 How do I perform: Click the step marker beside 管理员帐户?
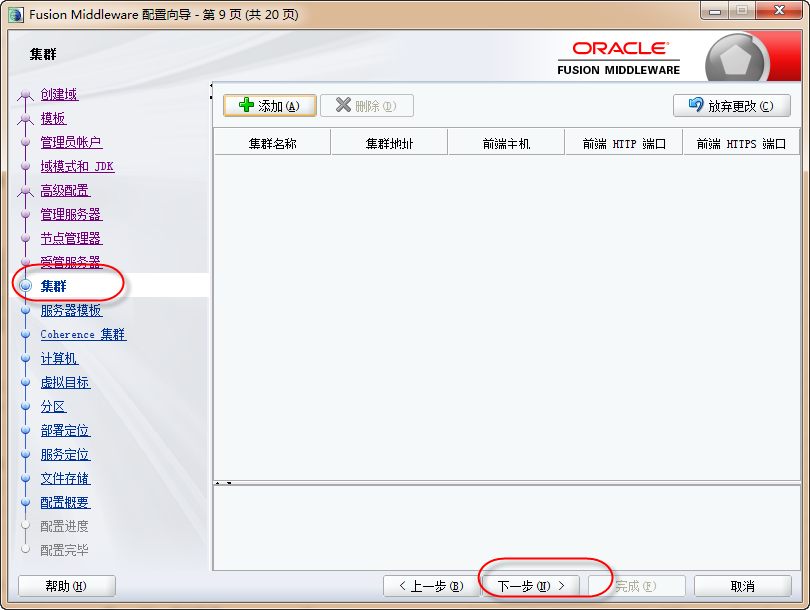(25, 142)
